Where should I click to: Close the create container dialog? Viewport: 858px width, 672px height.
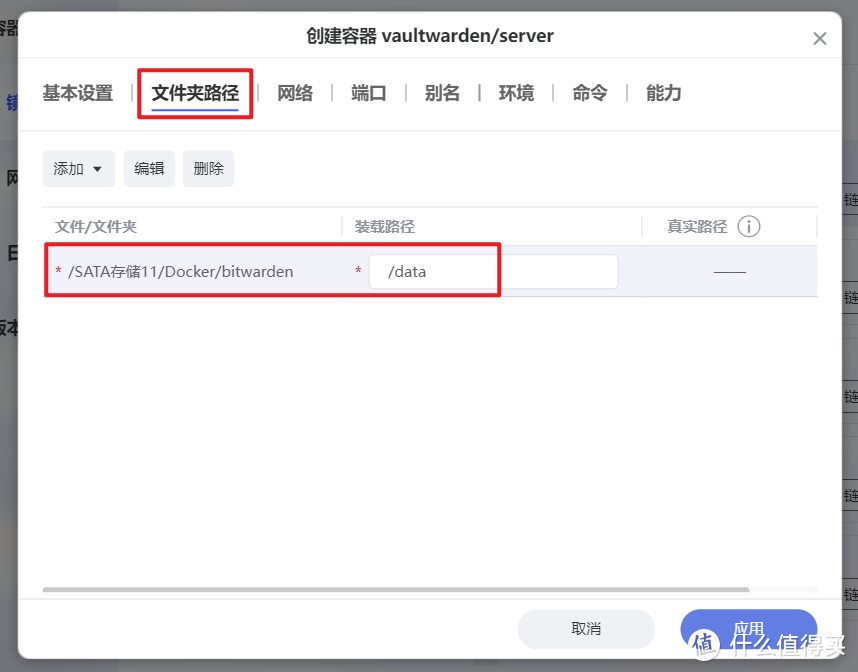[819, 38]
